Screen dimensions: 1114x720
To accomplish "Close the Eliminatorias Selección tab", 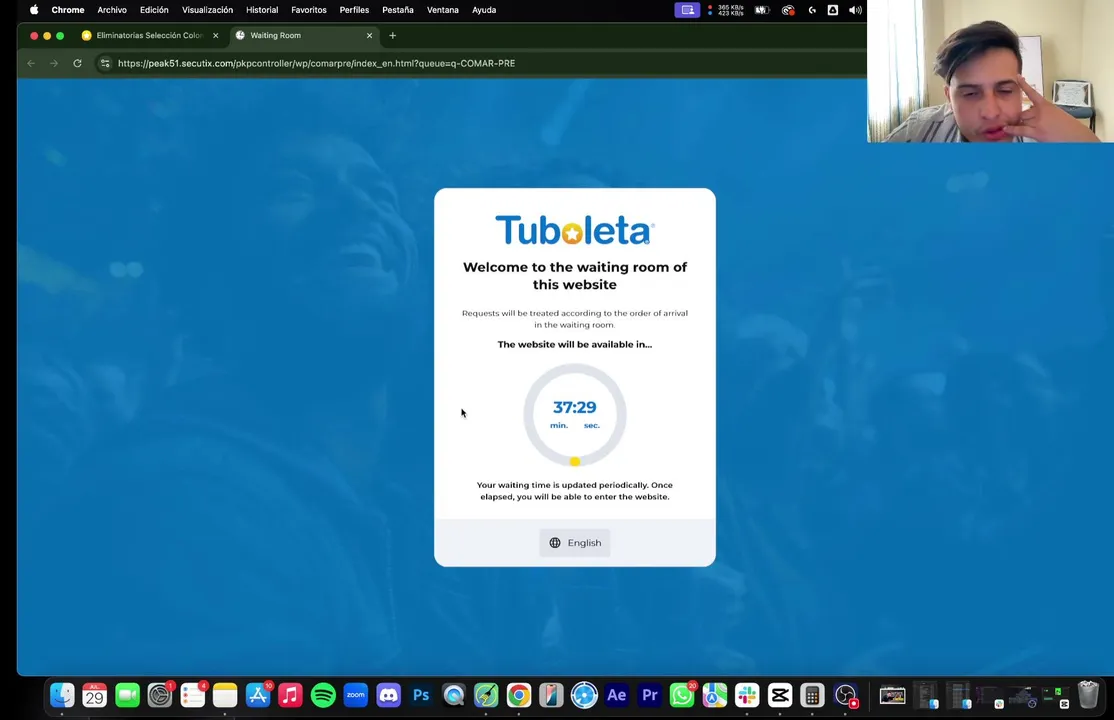I will (216, 36).
